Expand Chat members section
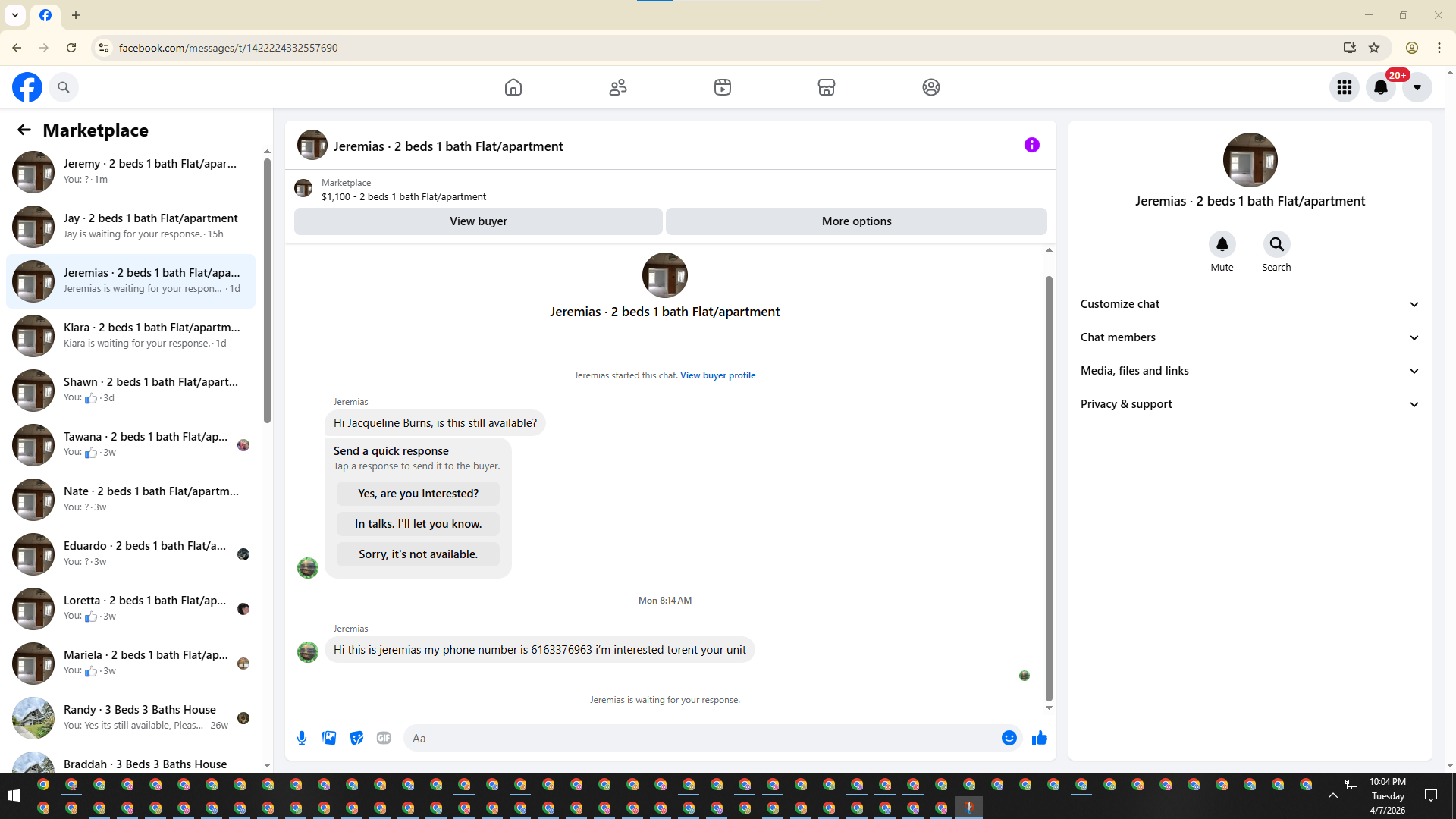Viewport: 1456px width, 819px height. pos(1250,337)
